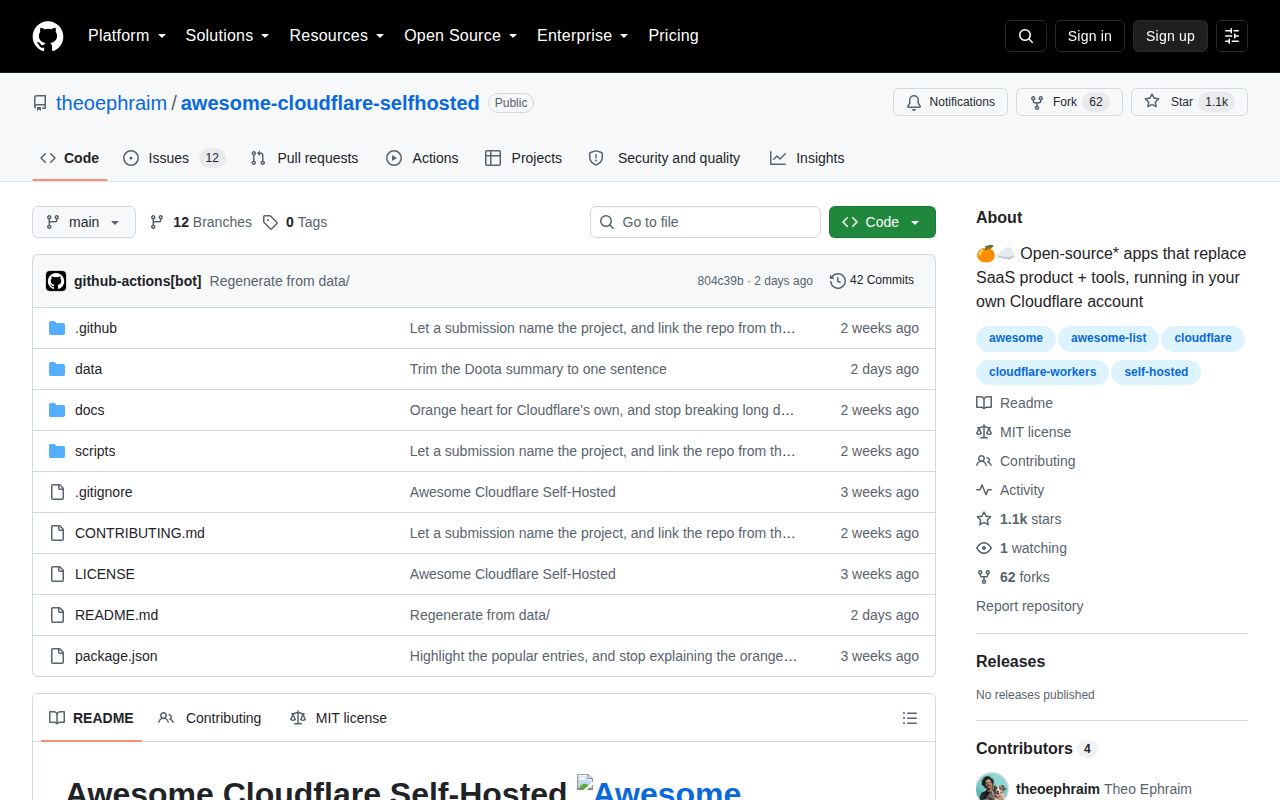
Task: Select the Contributing README tab
Action: [x=210, y=718]
